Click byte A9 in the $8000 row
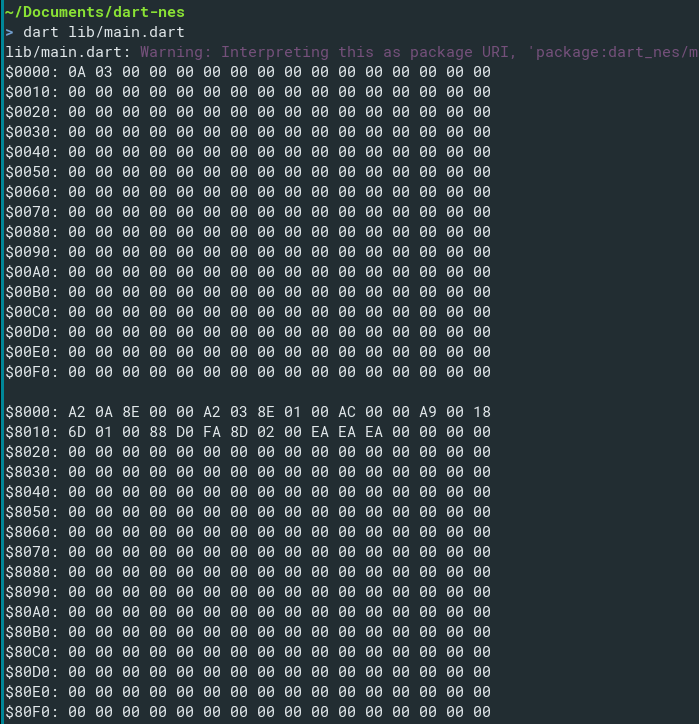The height and width of the screenshot is (724, 699). (428, 412)
